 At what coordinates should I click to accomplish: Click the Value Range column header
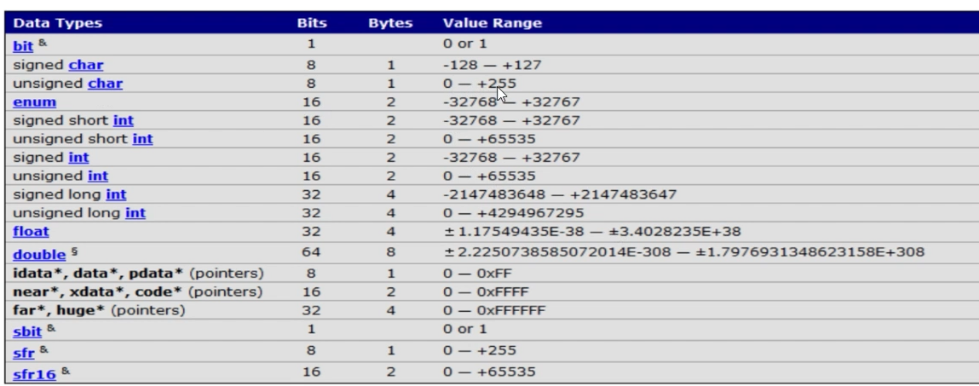(492, 23)
